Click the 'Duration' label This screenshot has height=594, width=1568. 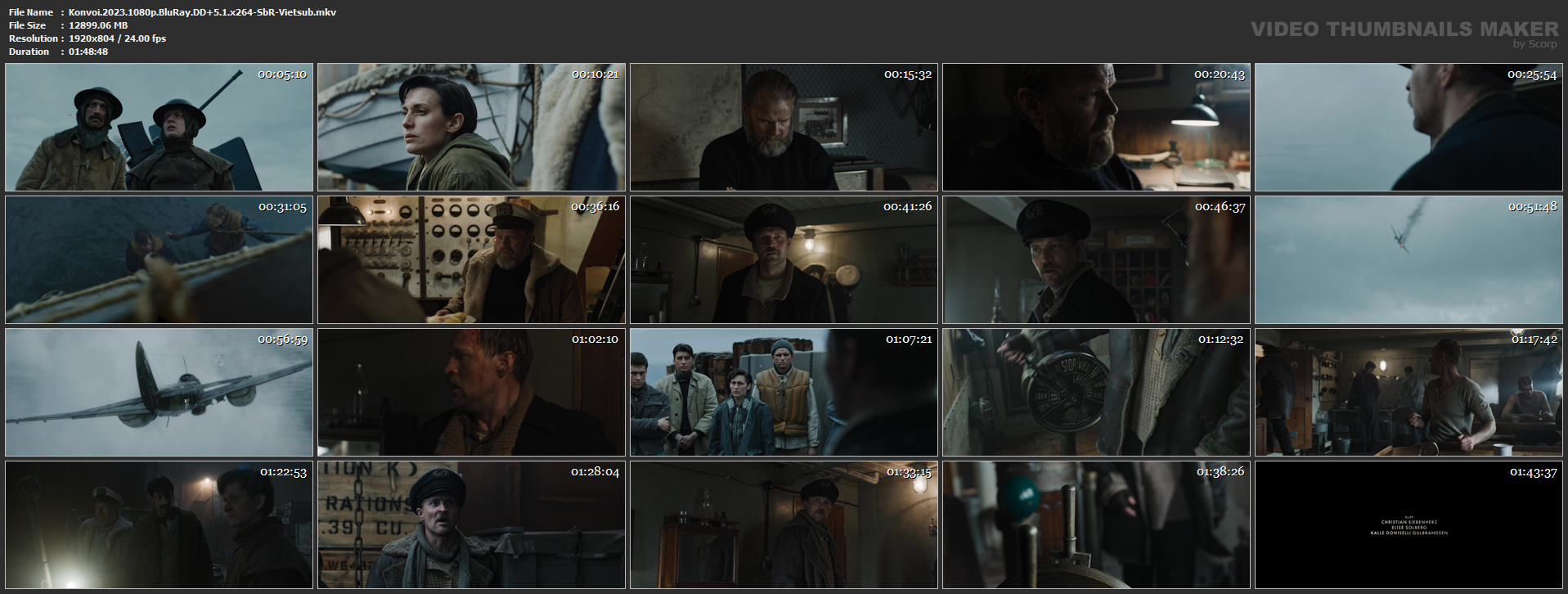[x=29, y=52]
